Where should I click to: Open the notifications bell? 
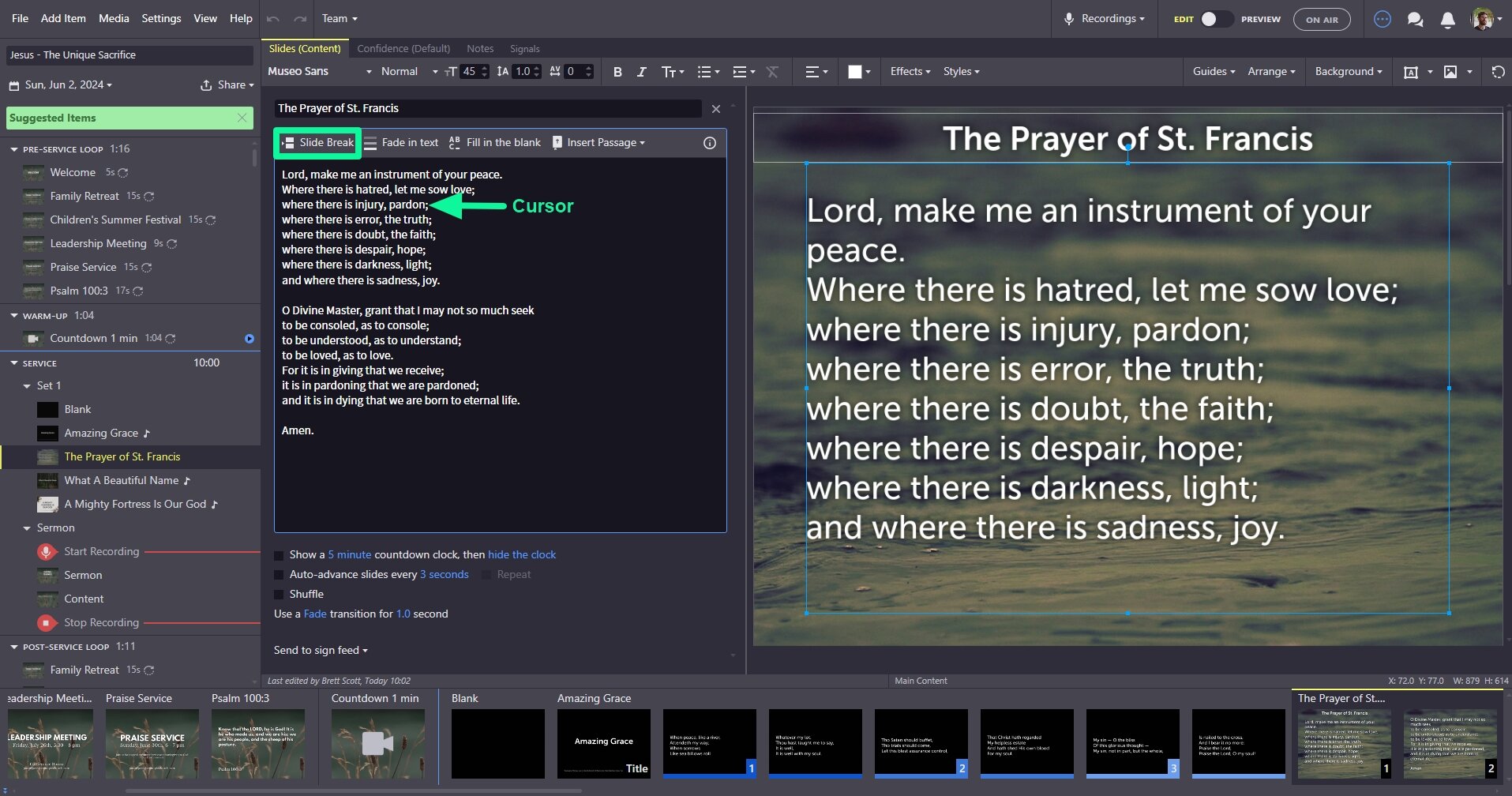pyautogui.click(x=1447, y=19)
